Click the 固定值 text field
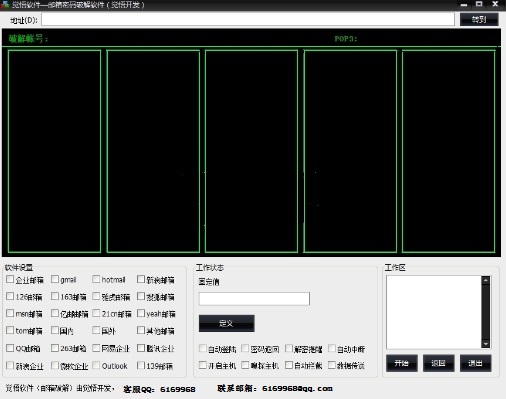The image size is (506, 399). [254, 299]
